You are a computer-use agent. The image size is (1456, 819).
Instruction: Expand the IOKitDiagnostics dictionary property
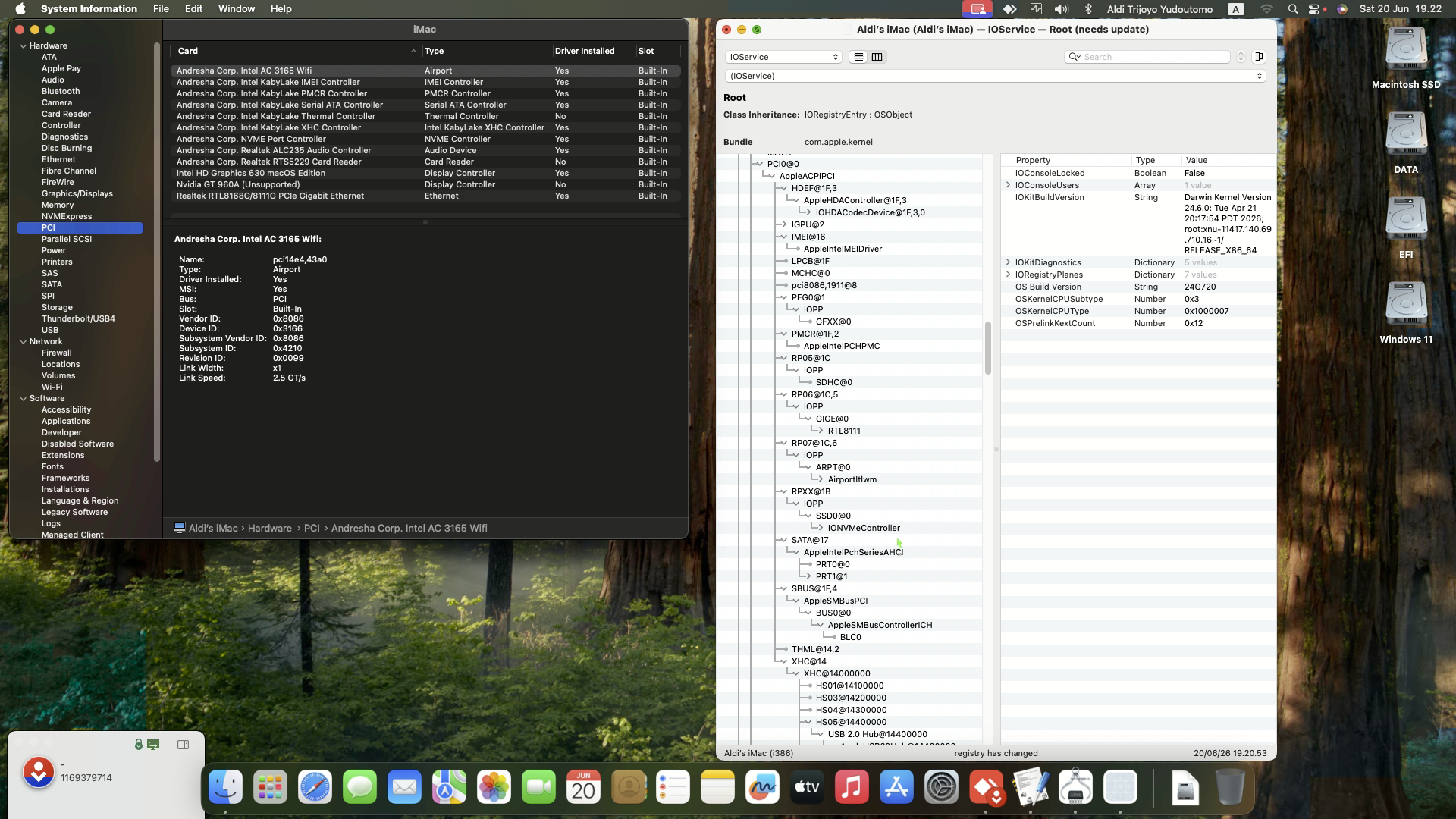click(1008, 262)
